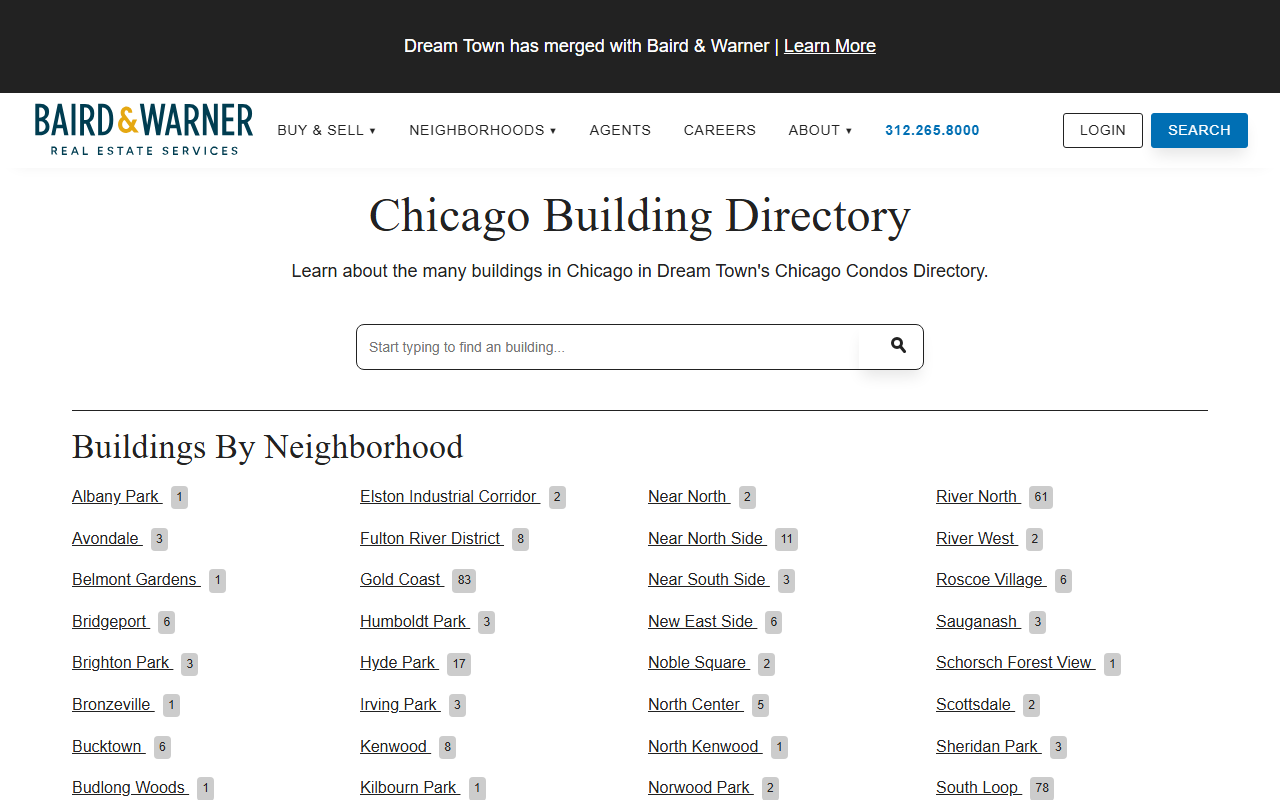The image size is (1280, 800).
Task: Follow the Learn More banner link
Action: coord(830,46)
